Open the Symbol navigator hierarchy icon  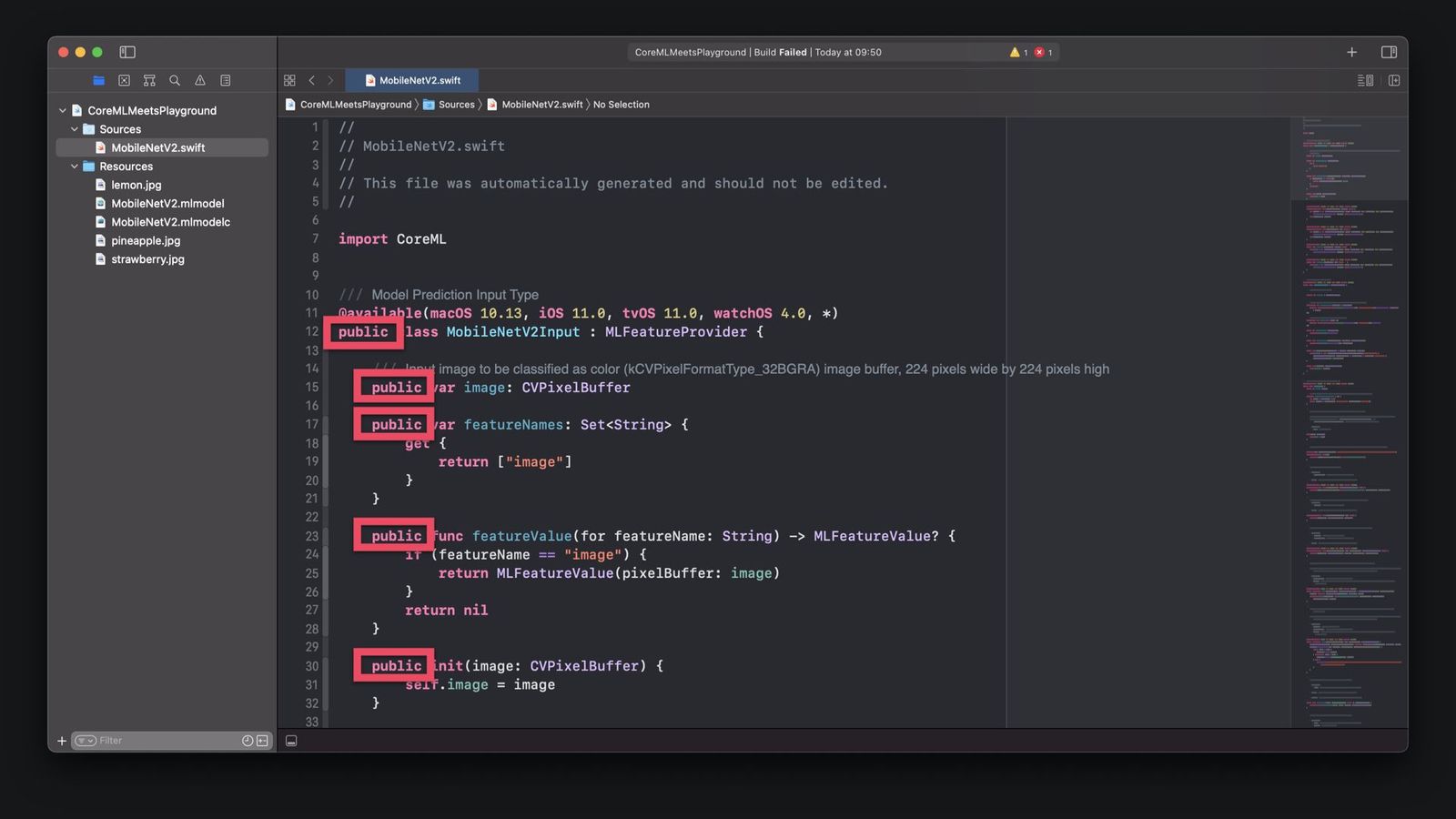point(149,80)
